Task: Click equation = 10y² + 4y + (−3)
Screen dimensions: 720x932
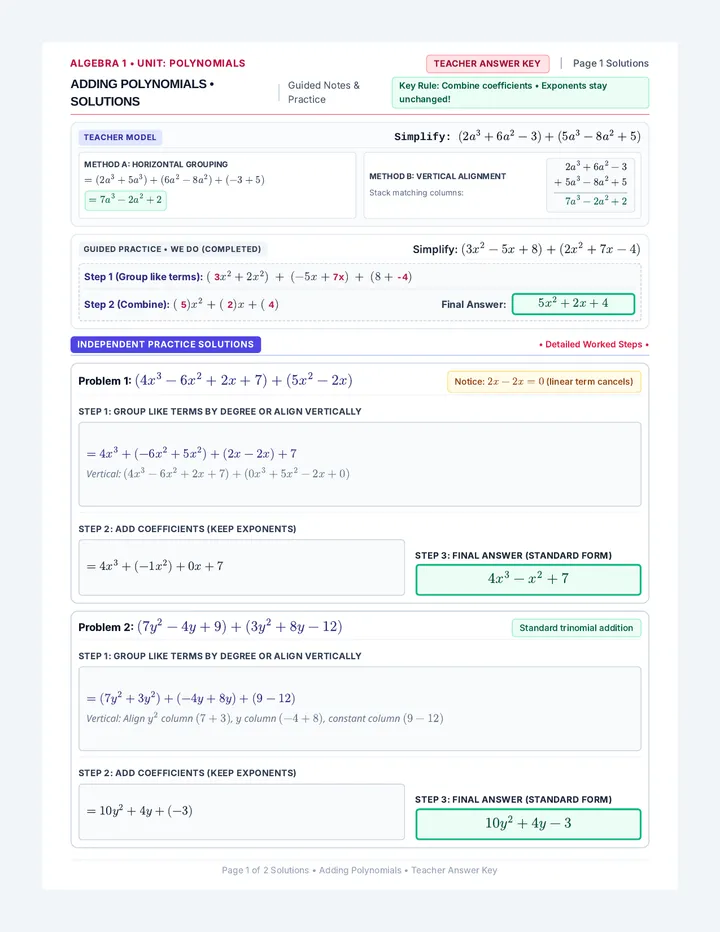Action: click(140, 811)
